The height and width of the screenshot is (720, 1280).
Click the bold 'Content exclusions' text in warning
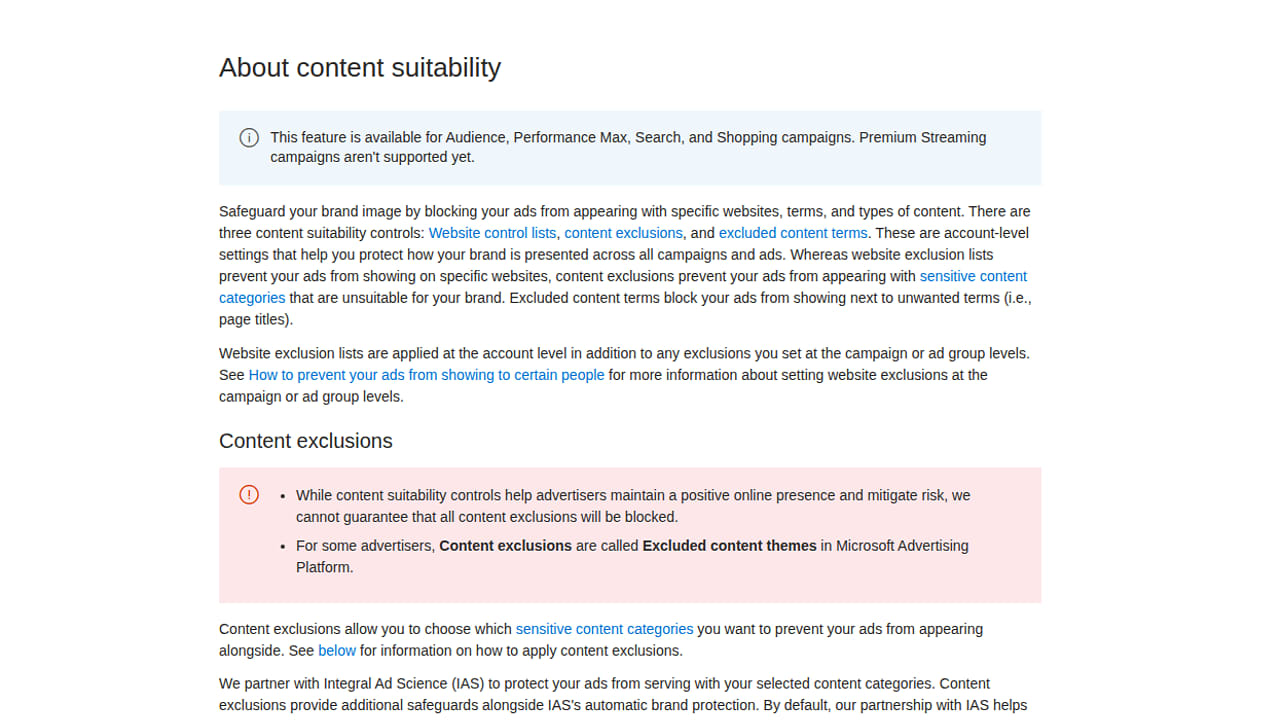pos(505,546)
